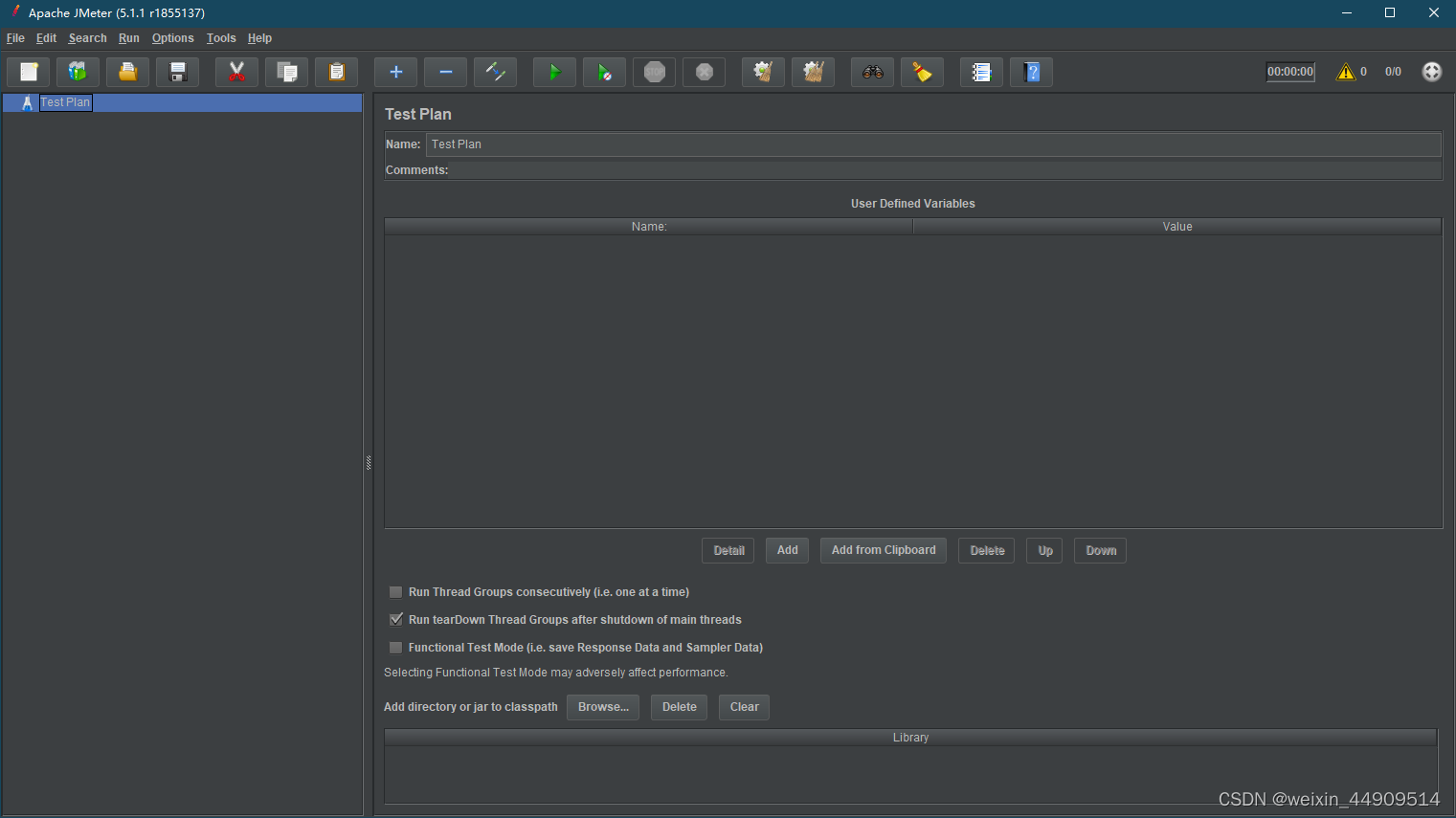Collapse all tree nodes with minus icon
The image size is (1456, 818).
445,72
